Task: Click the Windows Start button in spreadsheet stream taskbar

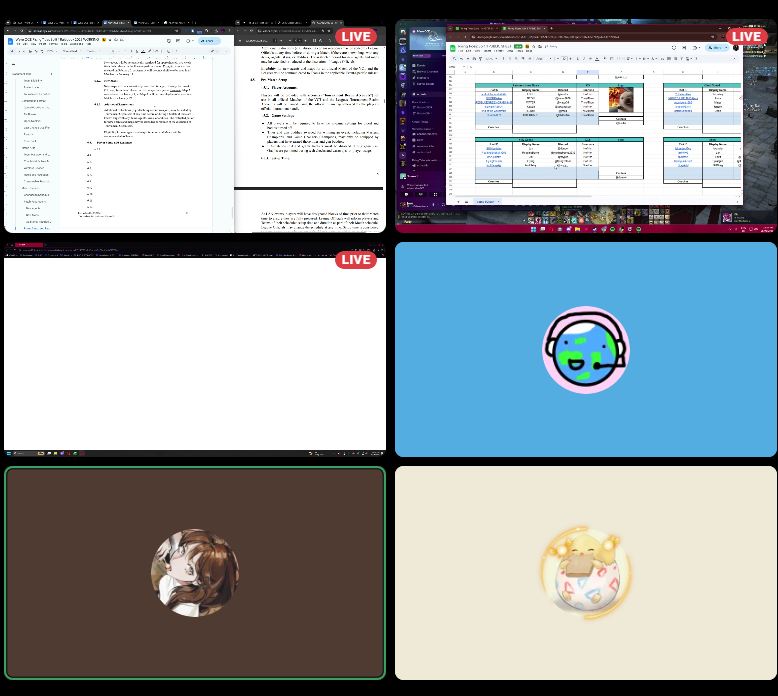Action: [533, 230]
